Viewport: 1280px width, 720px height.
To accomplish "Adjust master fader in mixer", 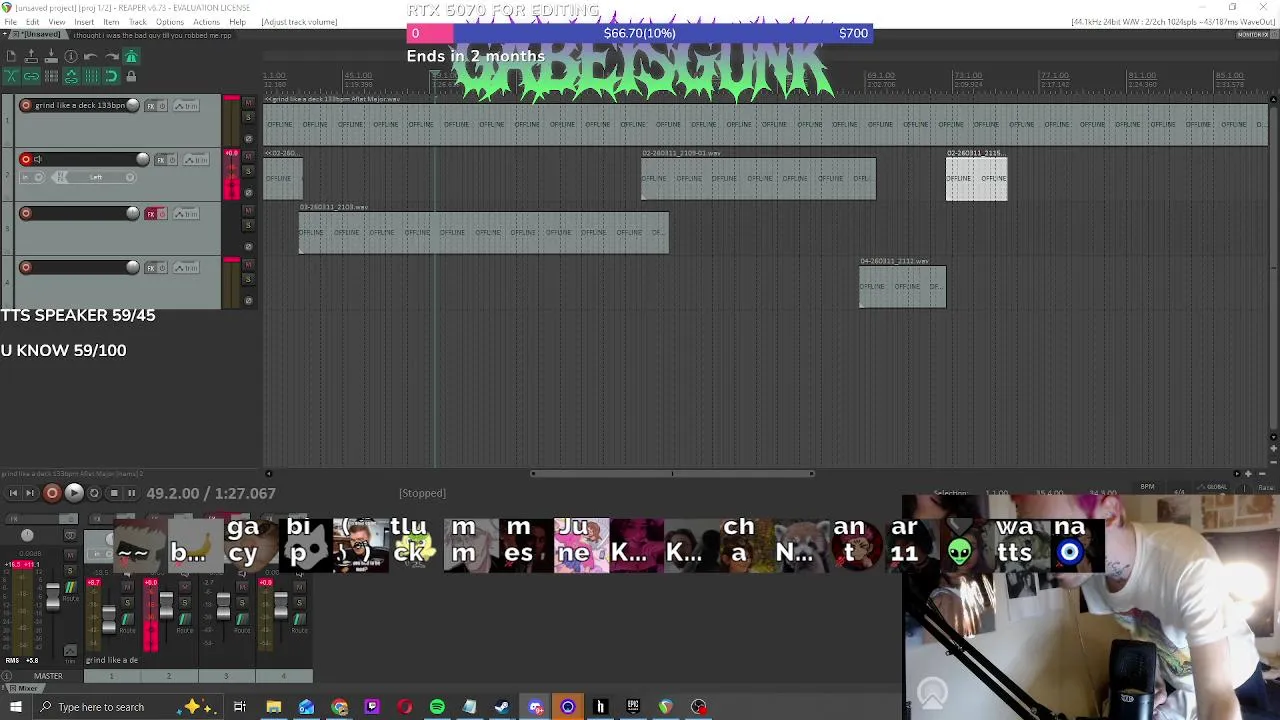I will pos(53,598).
